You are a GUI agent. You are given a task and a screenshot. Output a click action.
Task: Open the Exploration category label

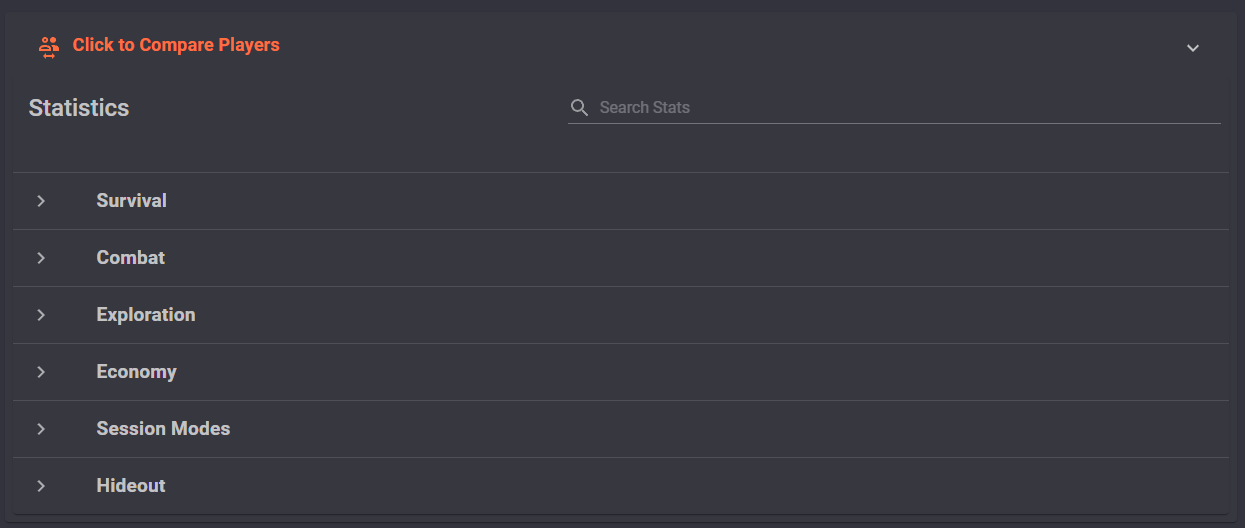pos(146,315)
